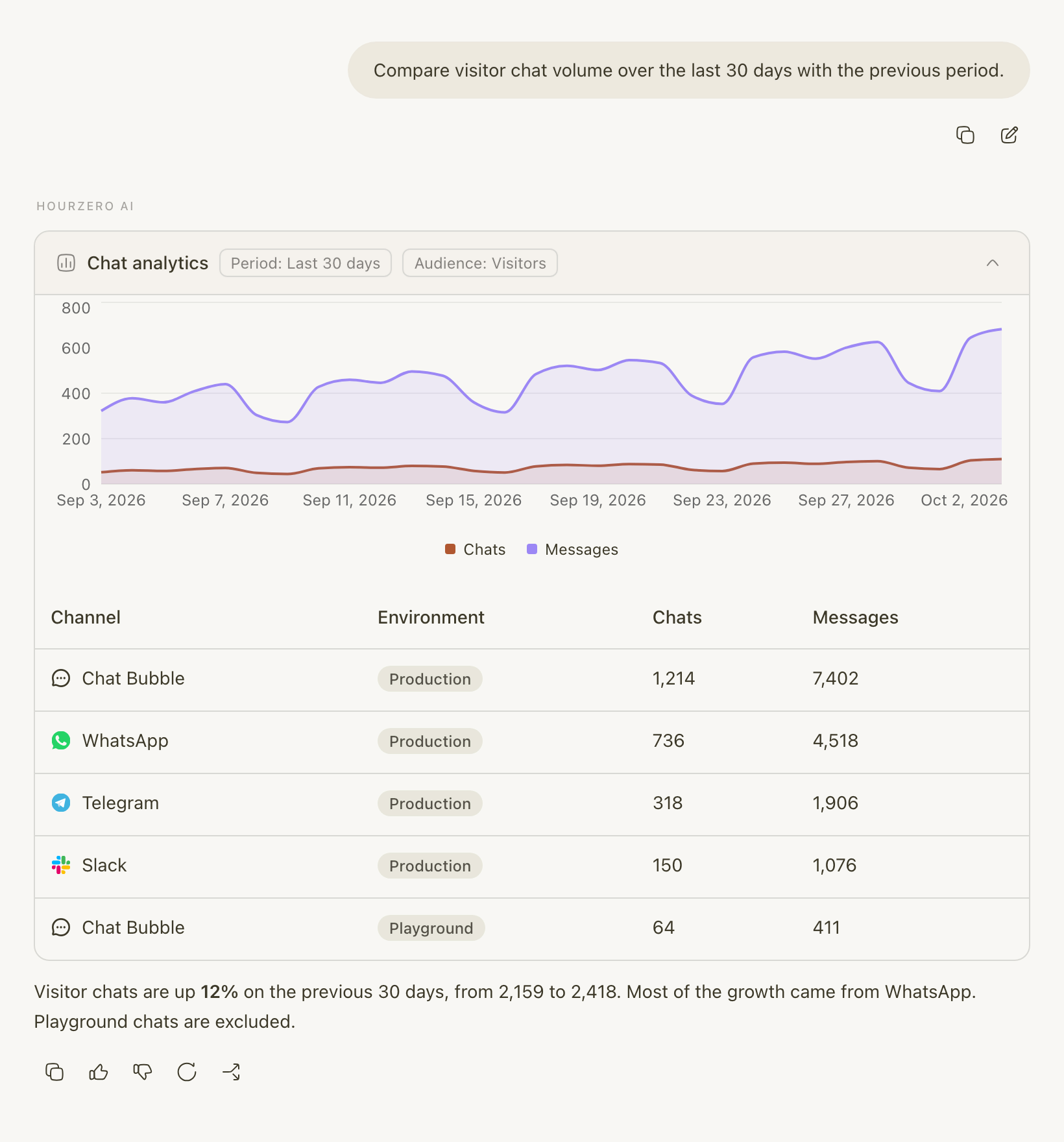
Task: Click the Production badge in Slack row
Action: pos(430,866)
